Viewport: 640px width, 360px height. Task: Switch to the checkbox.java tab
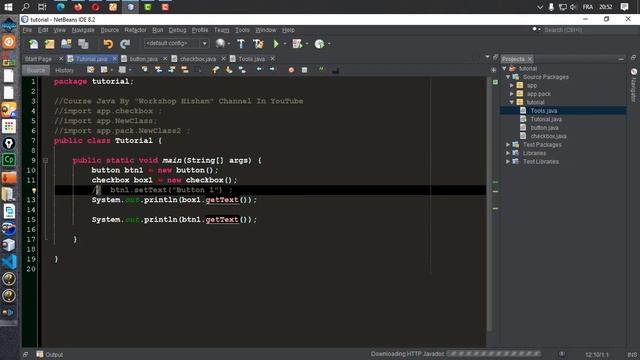point(198,59)
